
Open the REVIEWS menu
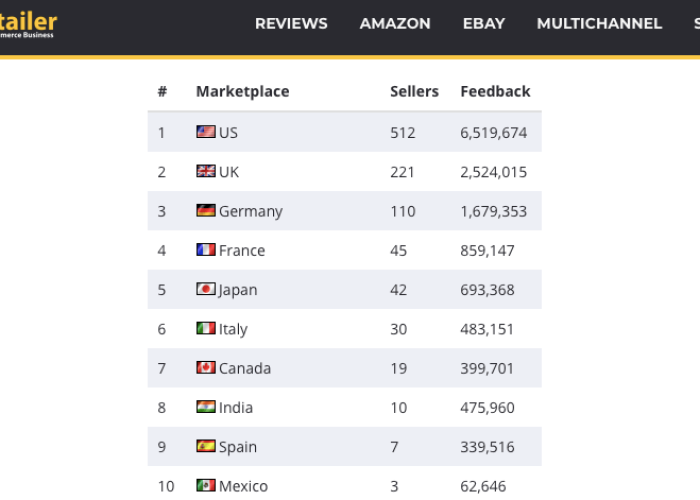pos(291,24)
